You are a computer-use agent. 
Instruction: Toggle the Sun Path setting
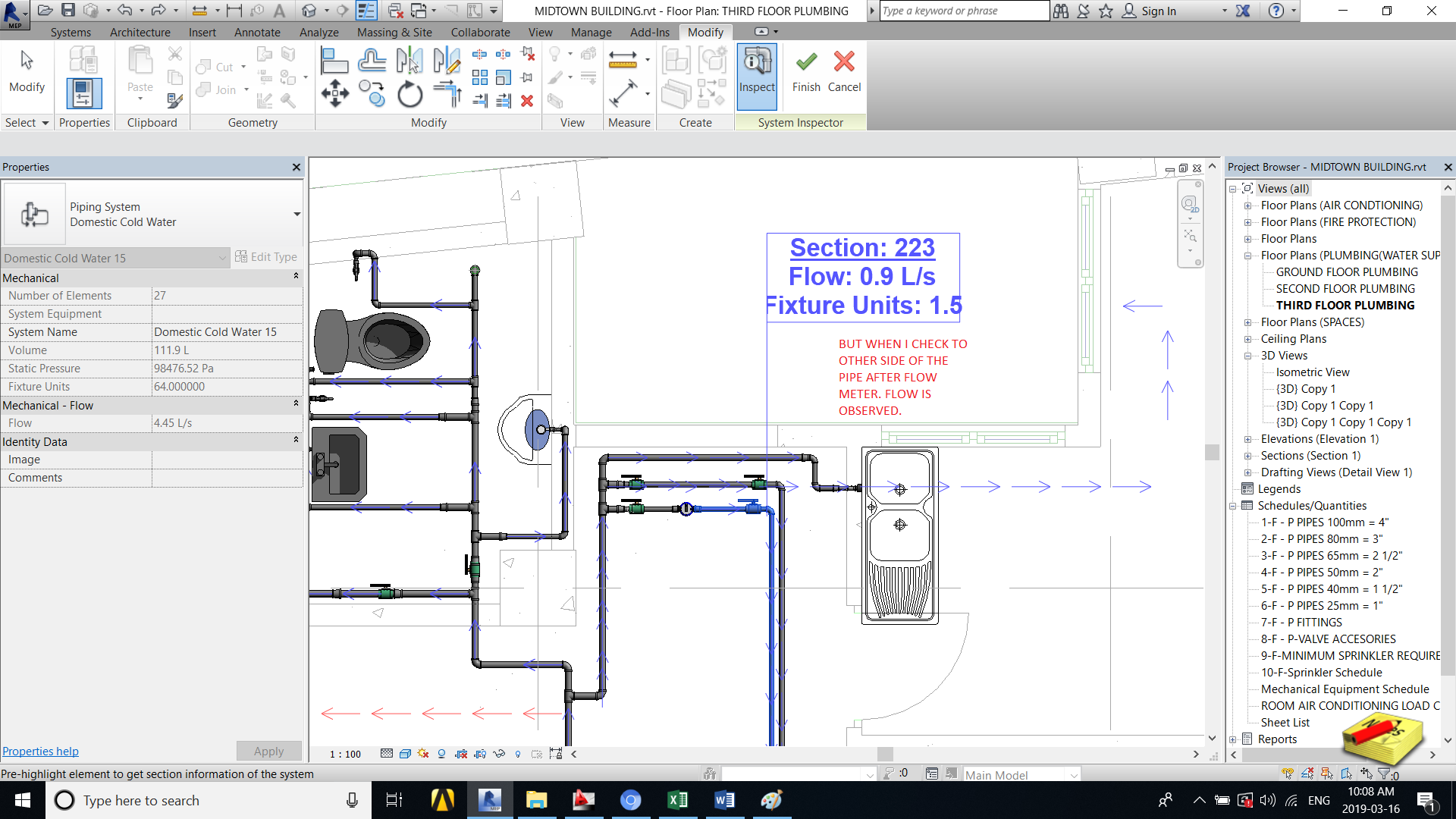pos(422,754)
